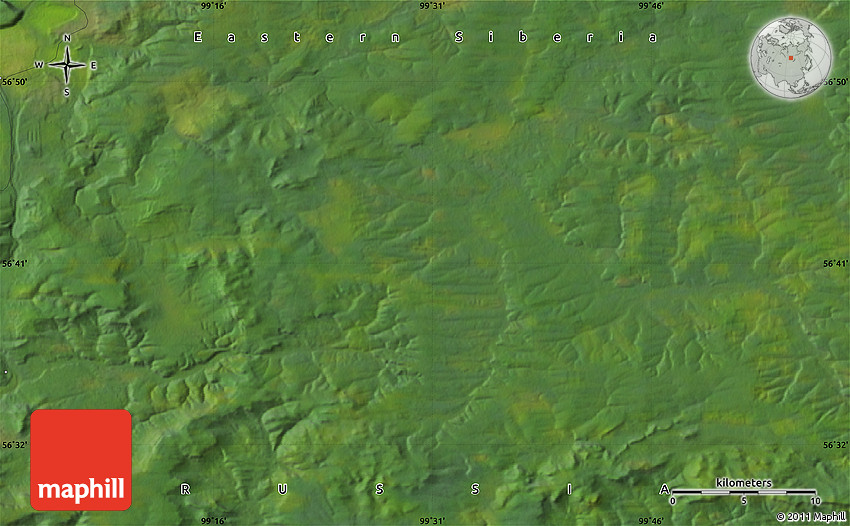Click the '© 2011 Maphill' copyright text

pos(810,517)
